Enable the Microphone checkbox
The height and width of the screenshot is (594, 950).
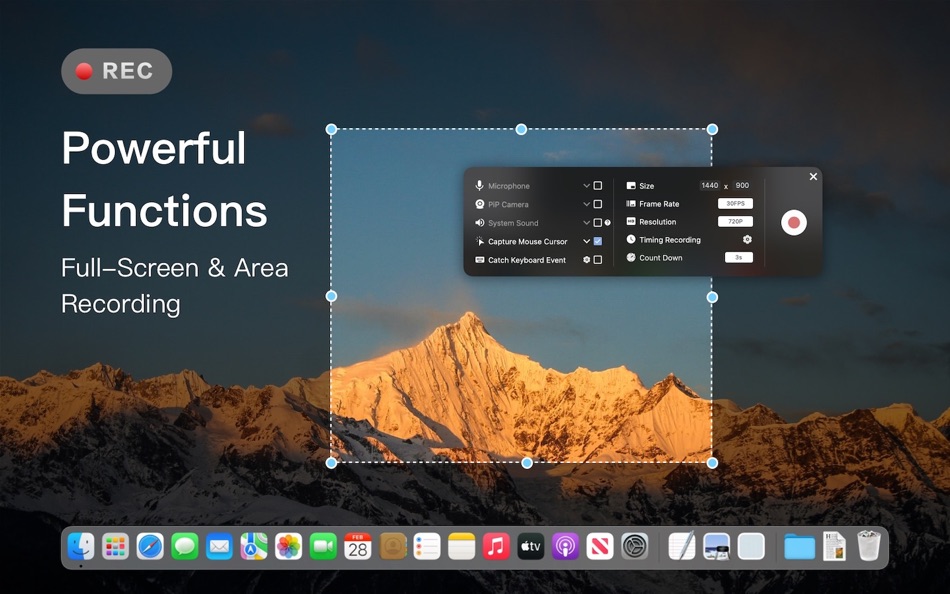point(597,185)
